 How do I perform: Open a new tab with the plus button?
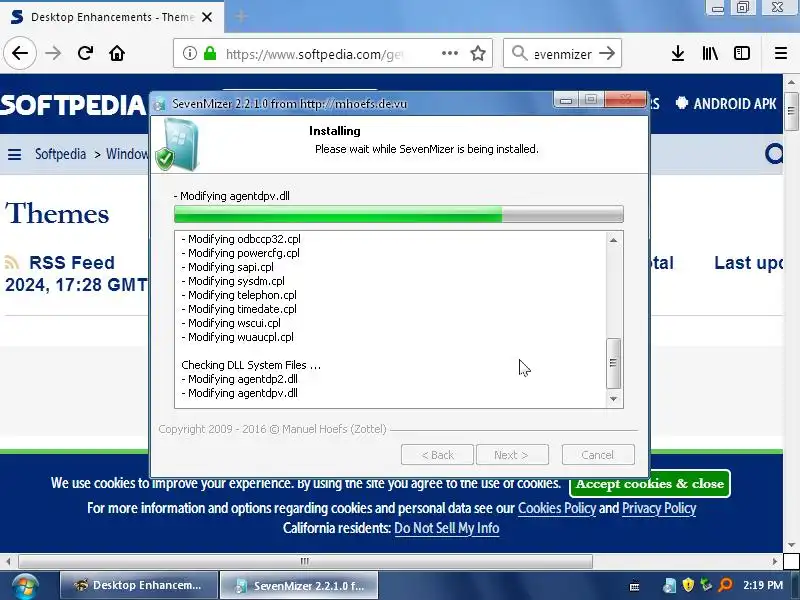[x=241, y=17]
